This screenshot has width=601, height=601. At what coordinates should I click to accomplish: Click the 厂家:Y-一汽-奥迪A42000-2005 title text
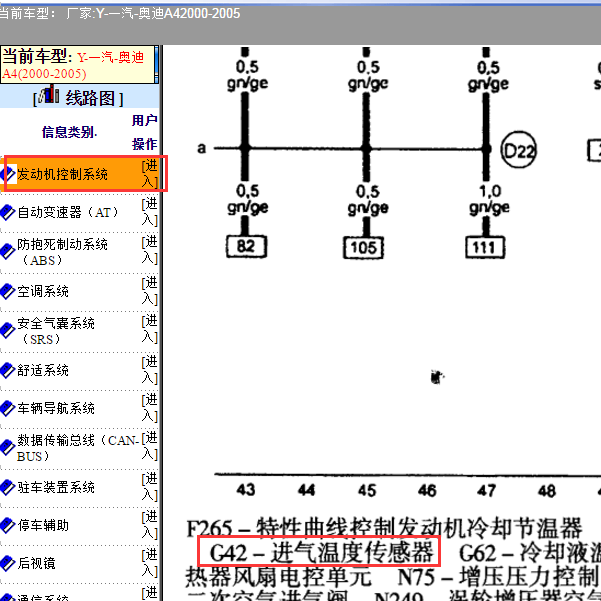153,13
